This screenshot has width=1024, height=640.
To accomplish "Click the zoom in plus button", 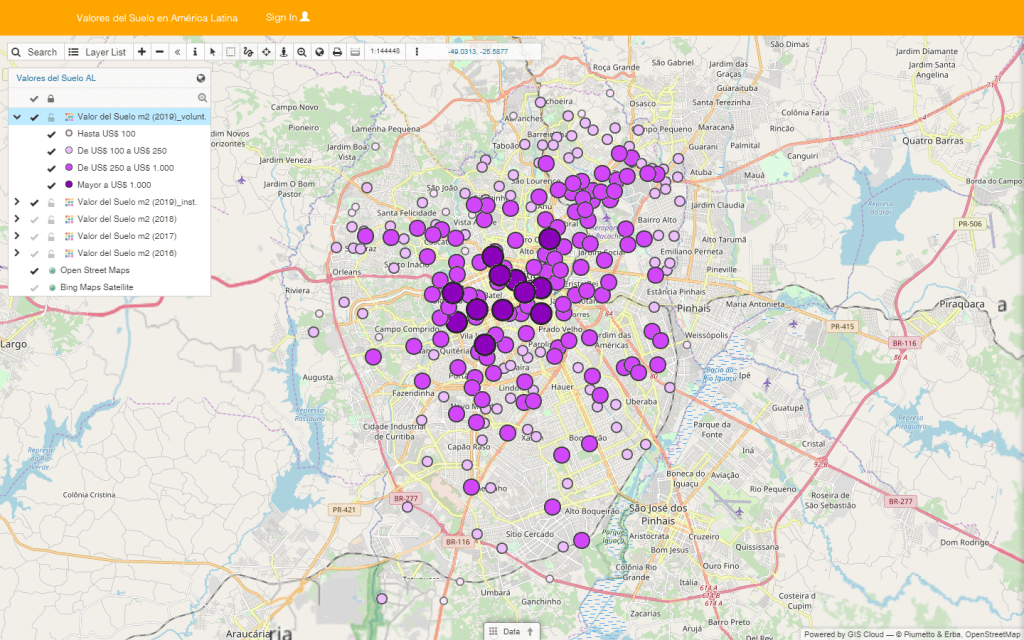I will pos(141,51).
